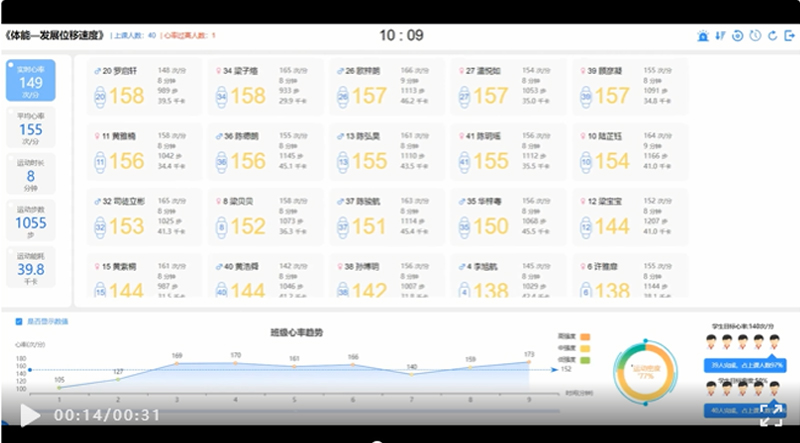This screenshot has height=443, width=800.
Task: Click the exit/logout icon in header
Action: pyautogui.click(x=789, y=36)
